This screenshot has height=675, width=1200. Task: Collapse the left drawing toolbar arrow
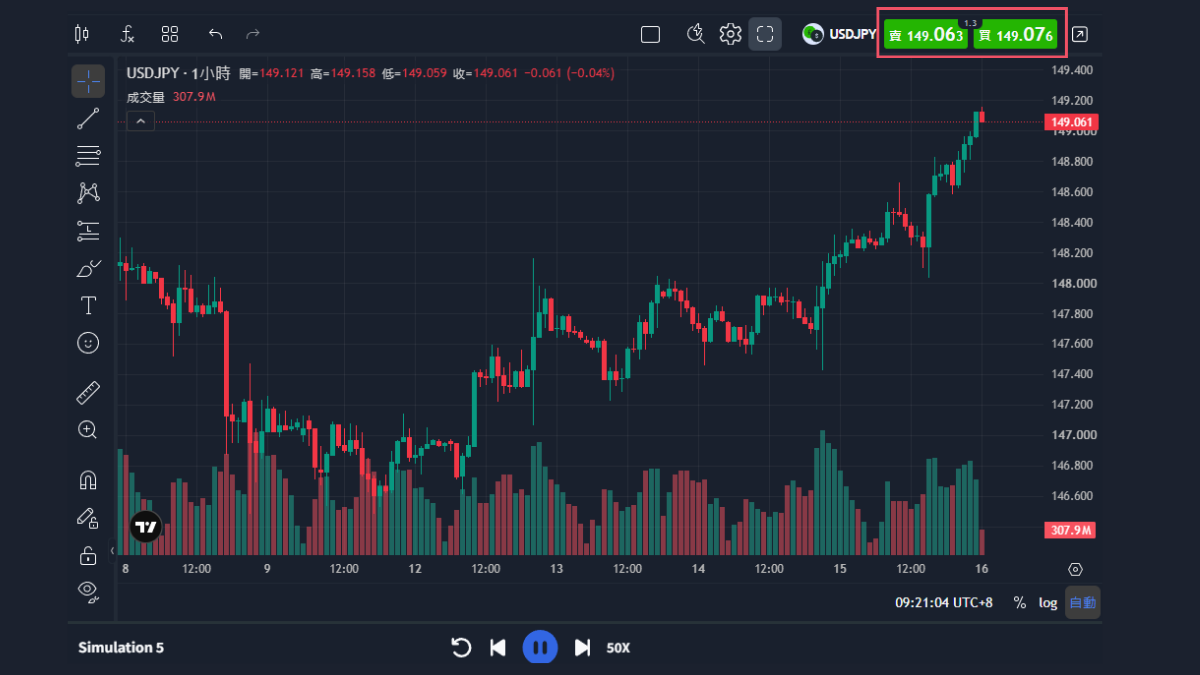point(112,551)
